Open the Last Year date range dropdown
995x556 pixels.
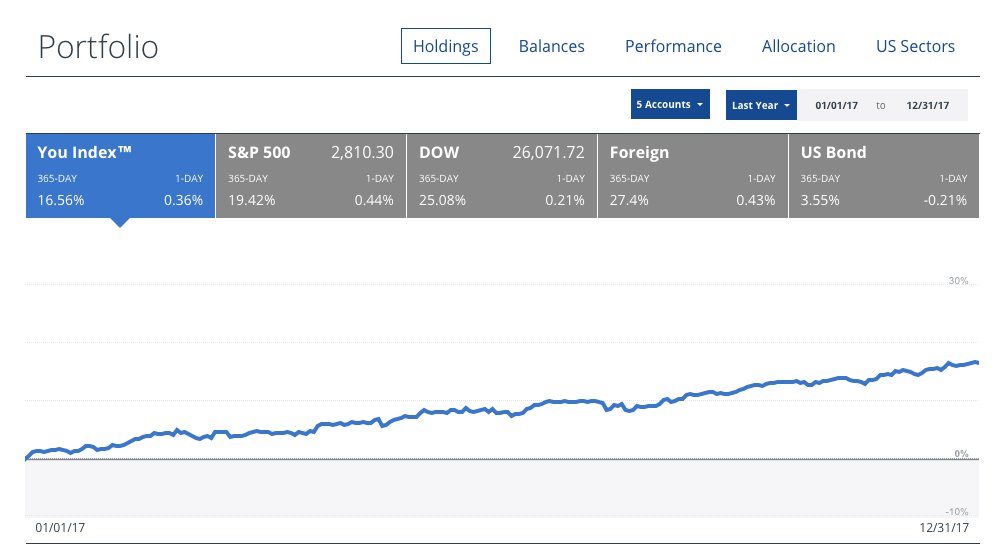point(761,105)
